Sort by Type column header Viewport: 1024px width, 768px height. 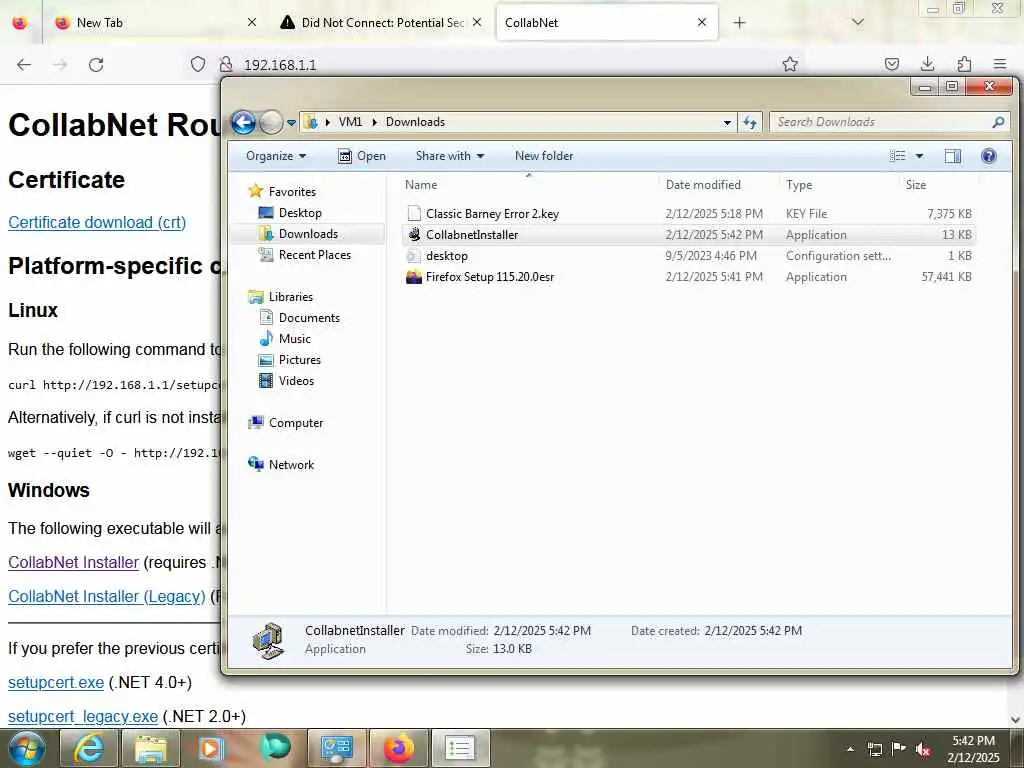(x=840, y=185)
